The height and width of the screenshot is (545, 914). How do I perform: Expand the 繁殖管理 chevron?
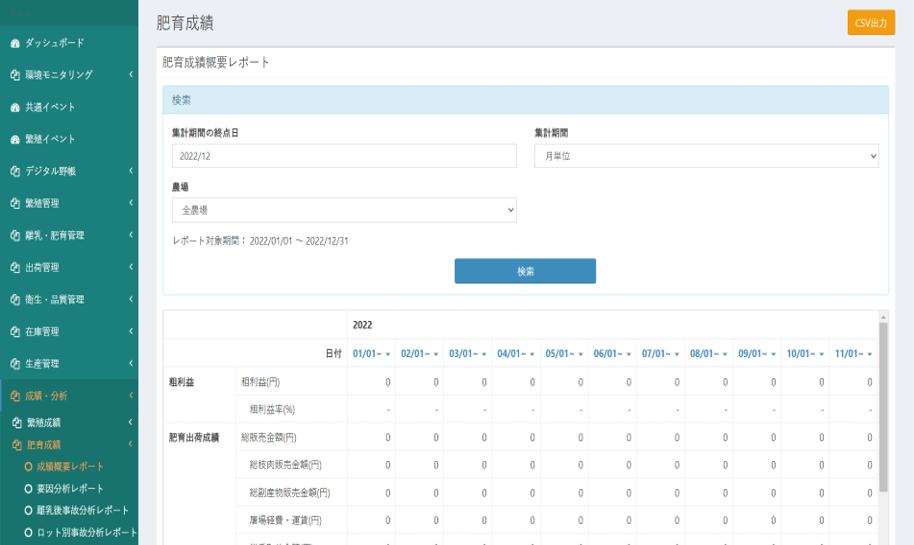[x=131, y=203]
